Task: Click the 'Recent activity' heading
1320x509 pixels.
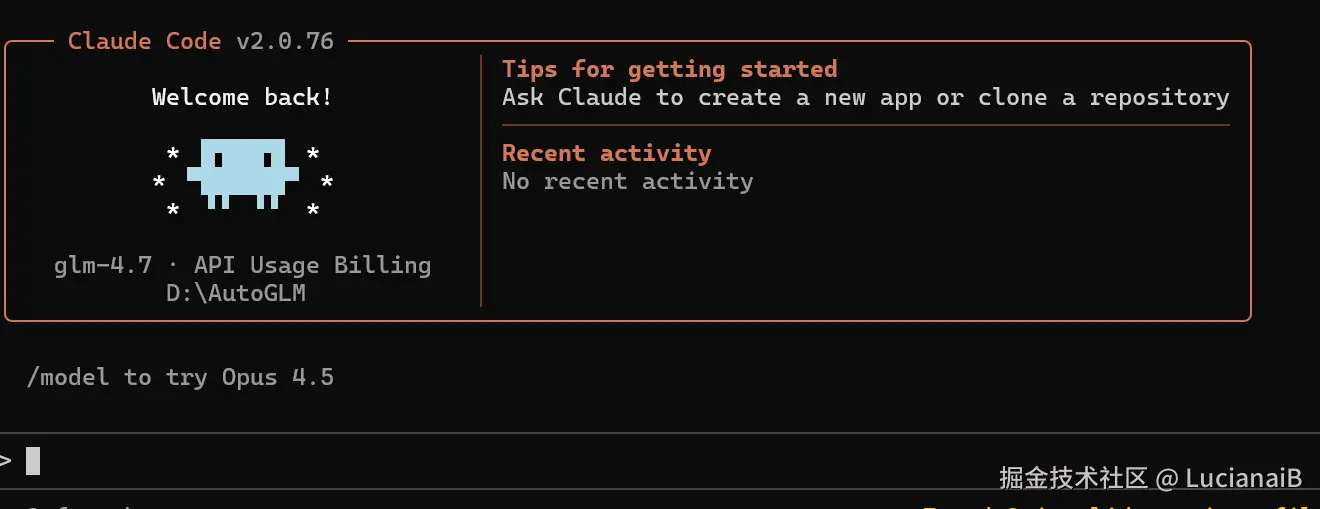Action: (x=606, y=153)
